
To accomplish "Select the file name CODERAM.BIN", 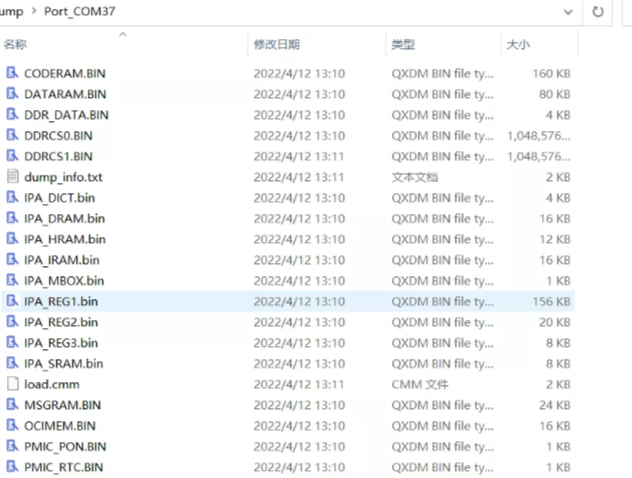I will point(65,73).
